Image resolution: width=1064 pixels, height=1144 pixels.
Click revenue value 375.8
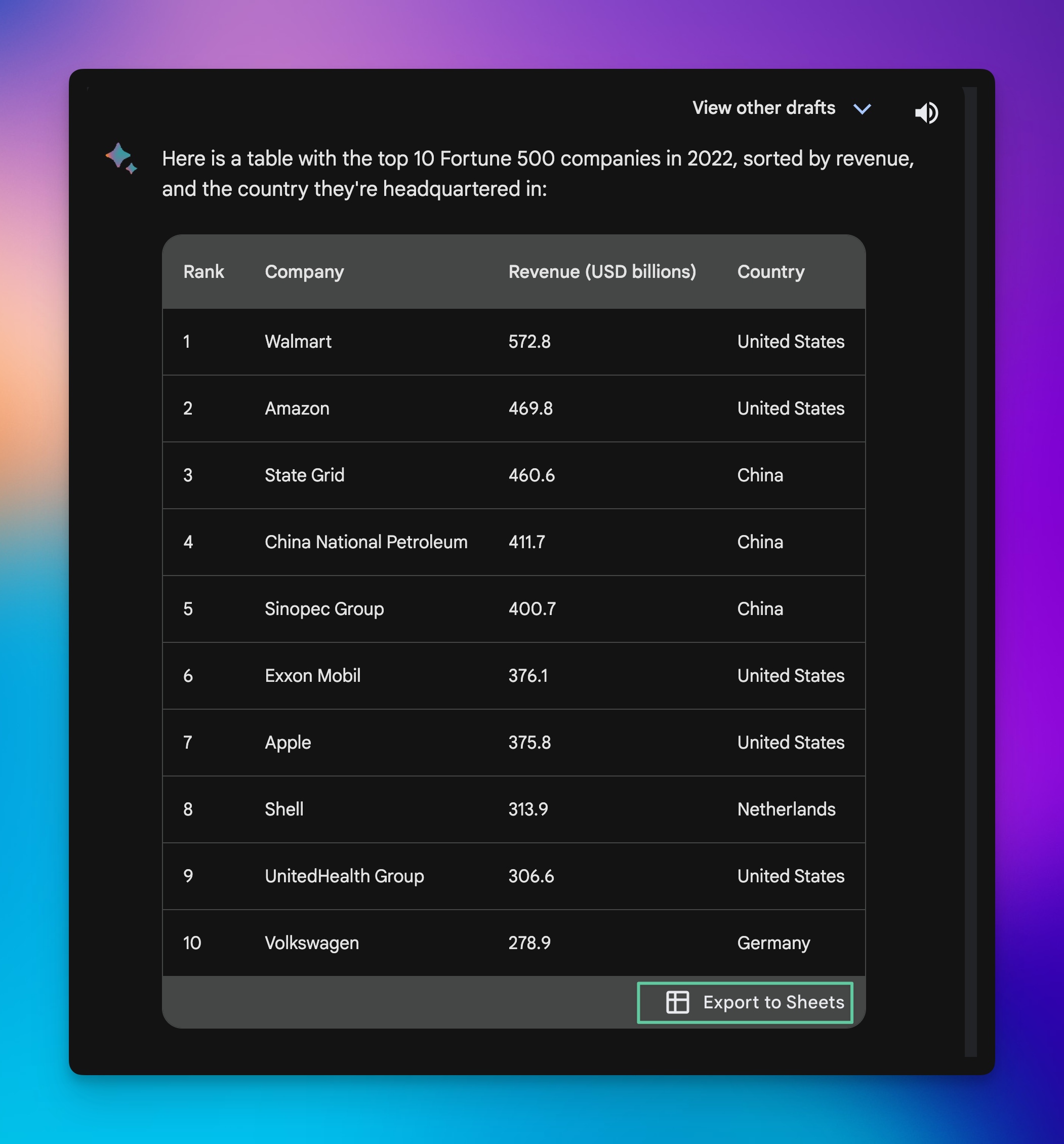529,742
